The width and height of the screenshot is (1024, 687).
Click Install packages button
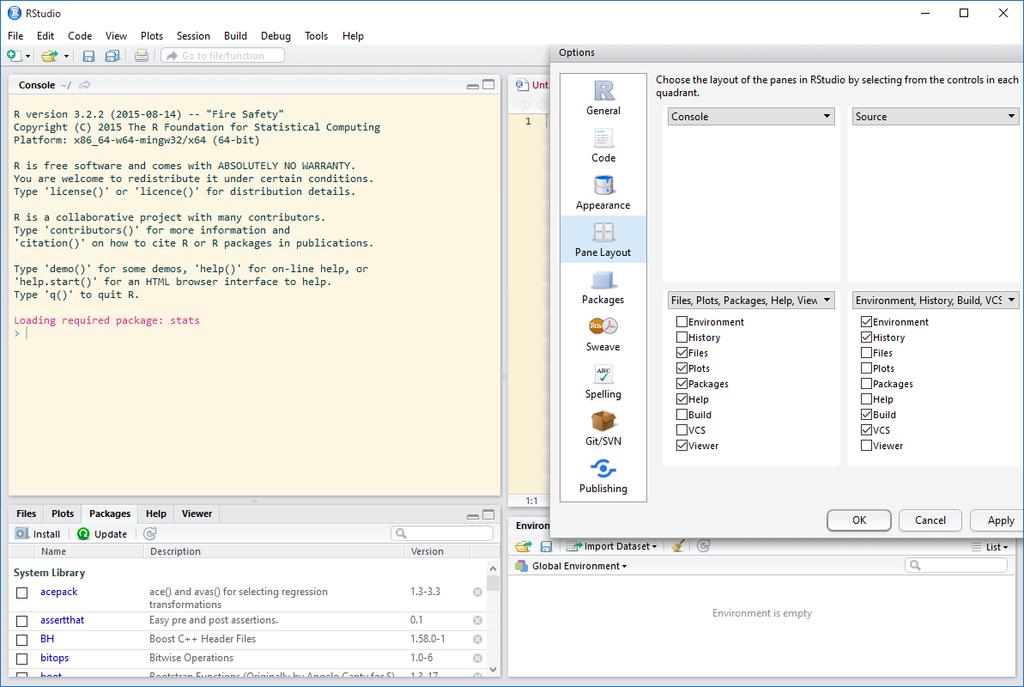pyautogui.click(x=38, y=534)
